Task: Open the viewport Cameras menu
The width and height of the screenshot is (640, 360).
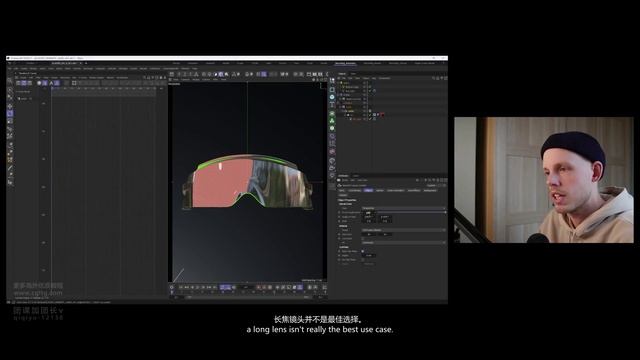Action: point(185,79)
